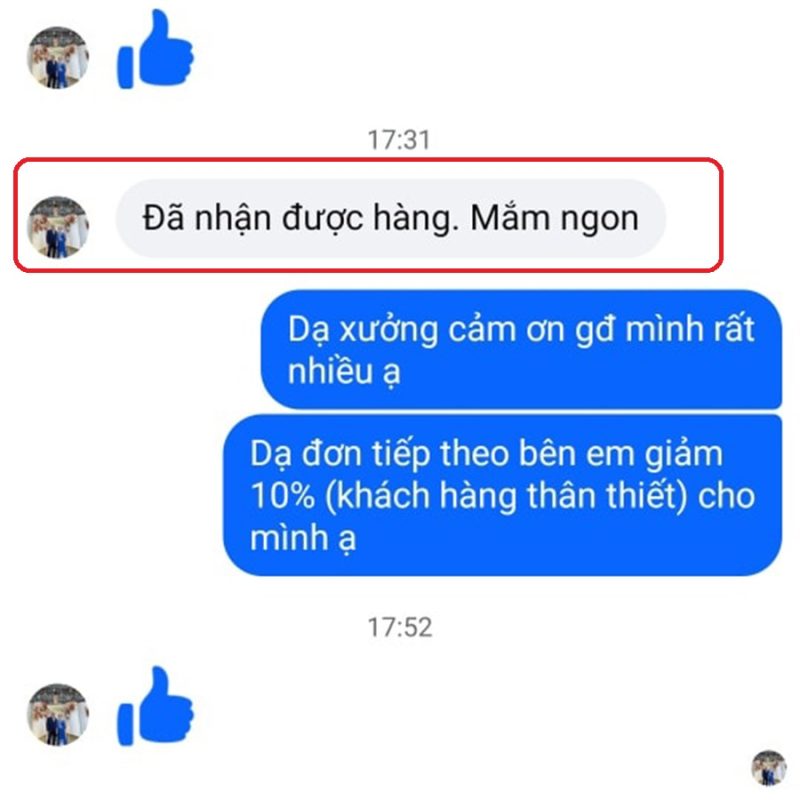800x800 pixels.
Task: Click the "10%" text in discount message
Action: (x=282, y=495)
